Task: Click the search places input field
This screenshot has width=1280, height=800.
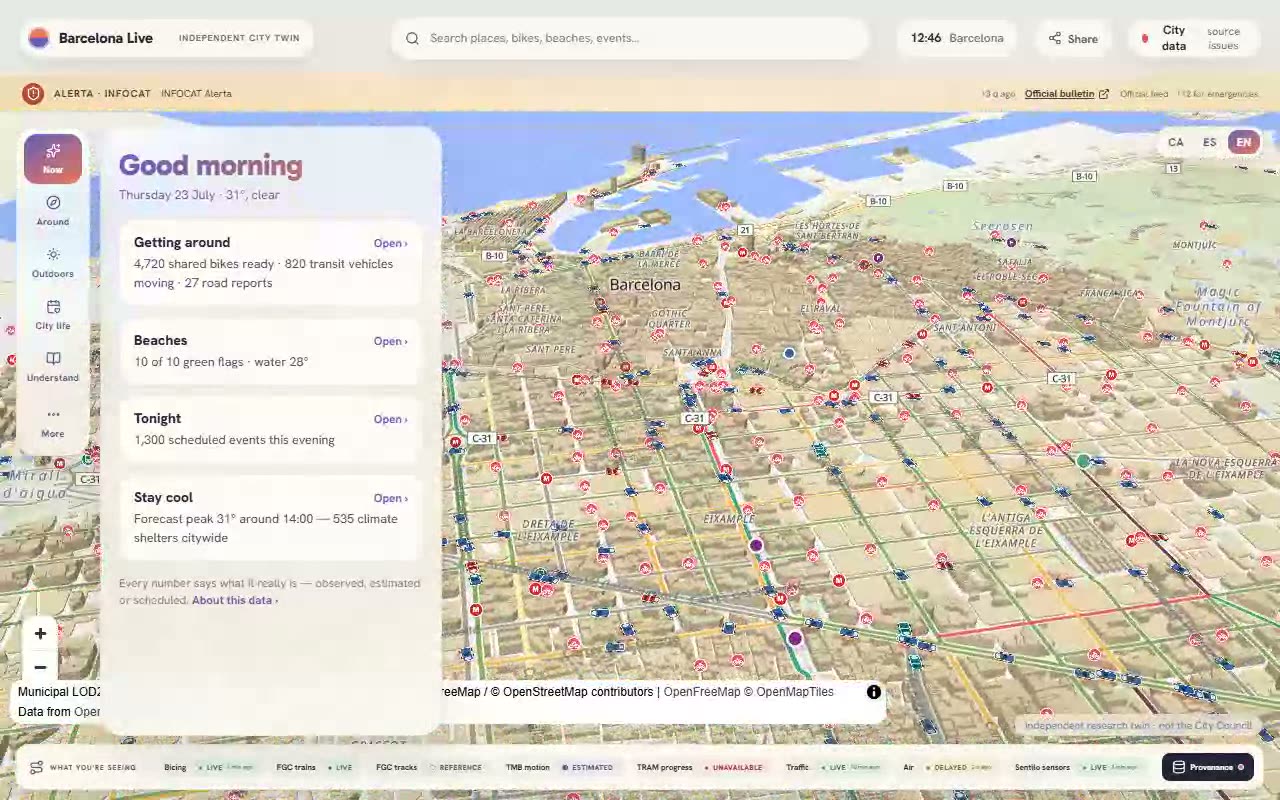Action: (x=630, y=38)
